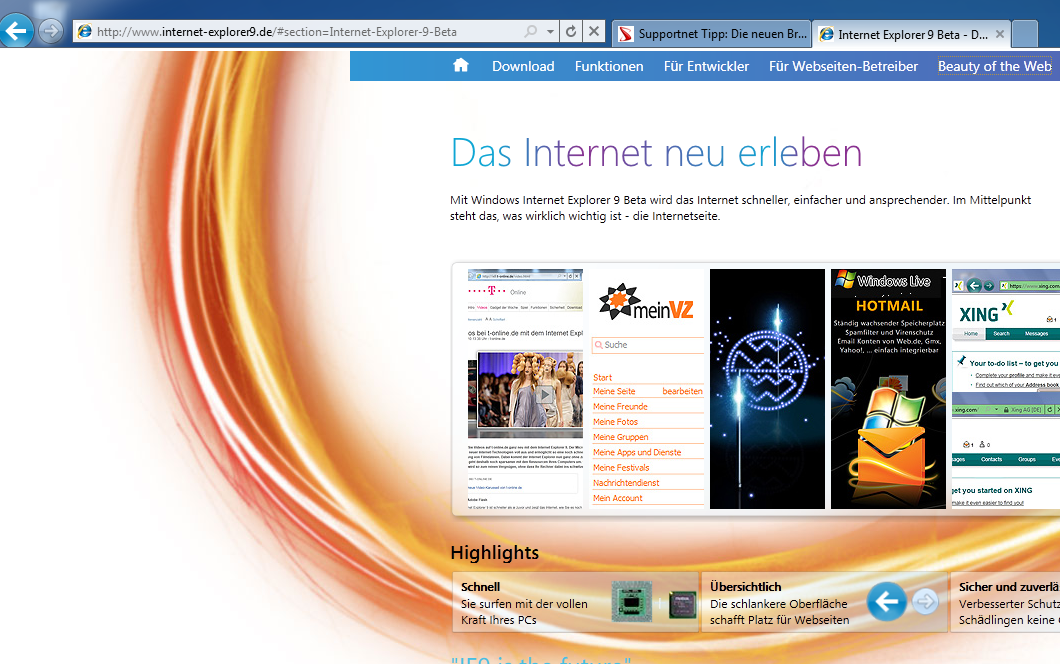Click the Meine Seite link
The width and height of the screenshot is (1060, 664).
coord(614,392)
